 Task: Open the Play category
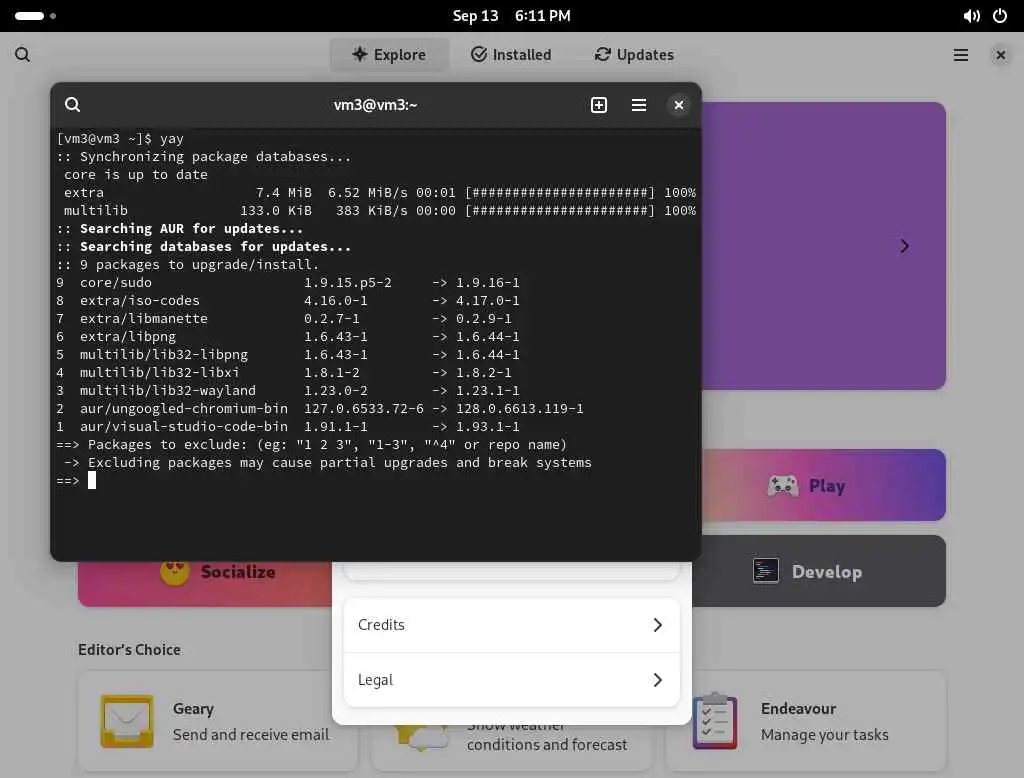(823, 485)
